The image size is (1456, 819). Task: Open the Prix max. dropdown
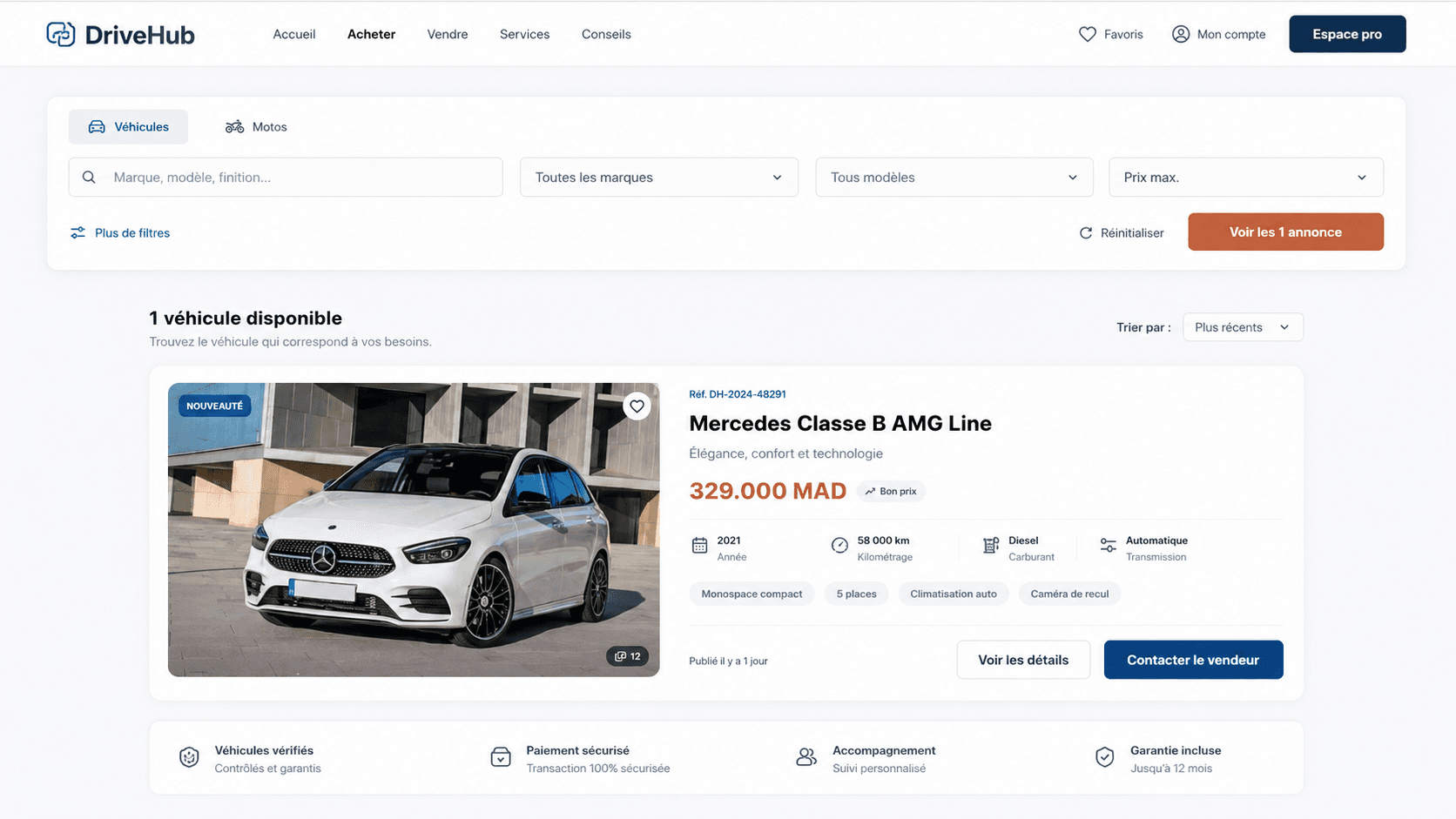pos(1246,177)
